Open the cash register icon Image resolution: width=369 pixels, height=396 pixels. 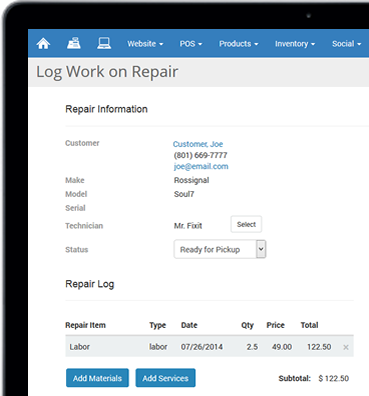(x=74, y=43)
